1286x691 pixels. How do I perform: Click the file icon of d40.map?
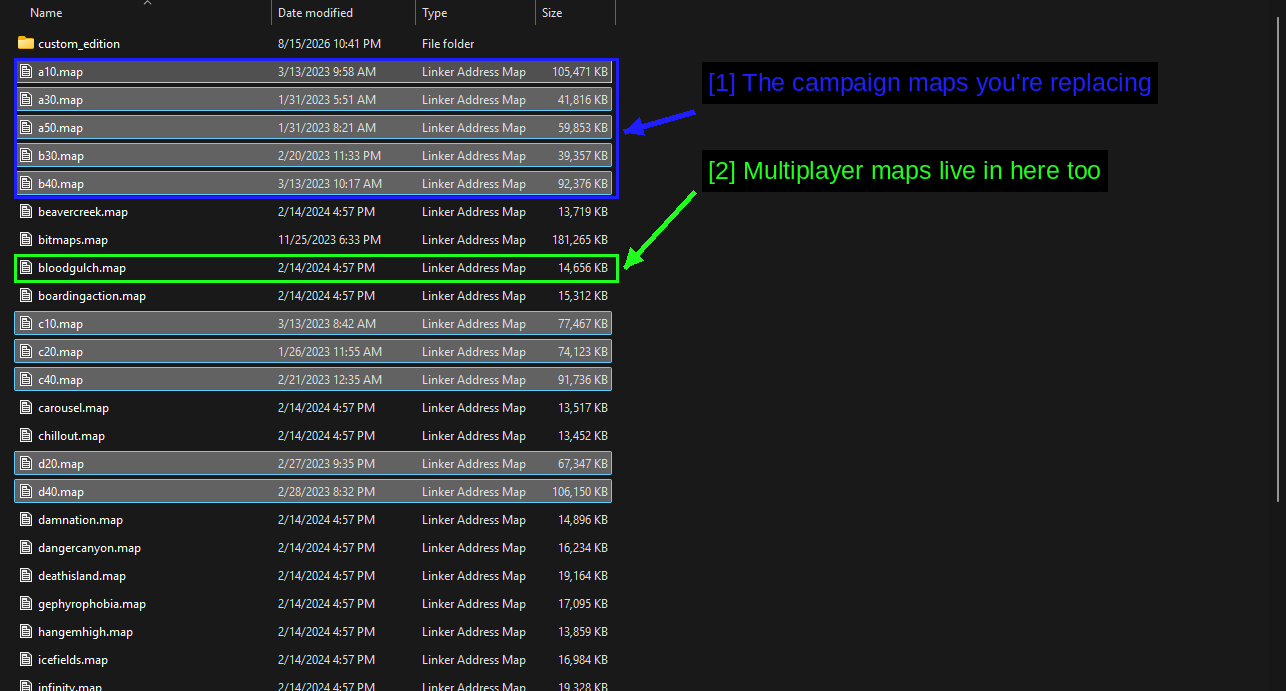pos(27,492)
